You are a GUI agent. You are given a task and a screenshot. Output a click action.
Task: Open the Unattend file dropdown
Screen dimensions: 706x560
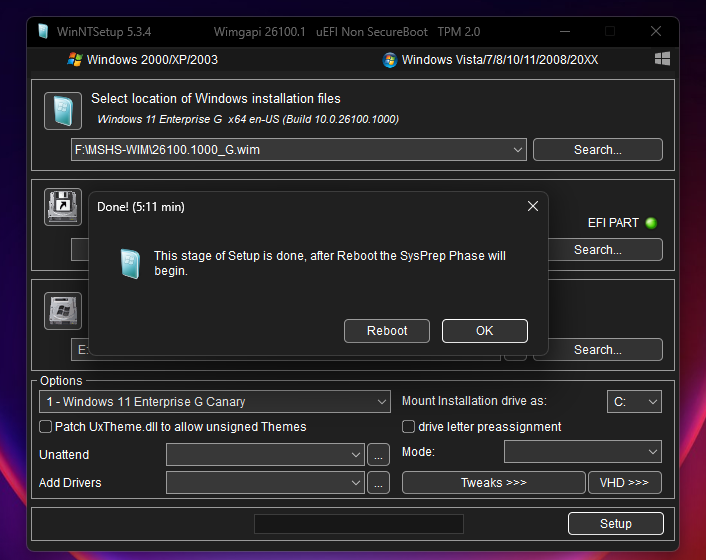[x=265, y=455]
